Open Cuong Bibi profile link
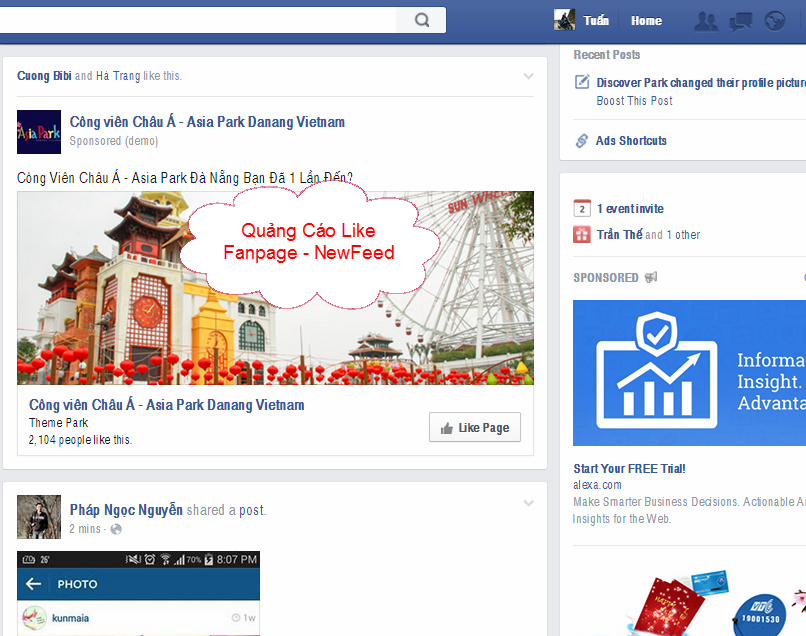Viewport: 806px width, 636px height. point(44,76)
